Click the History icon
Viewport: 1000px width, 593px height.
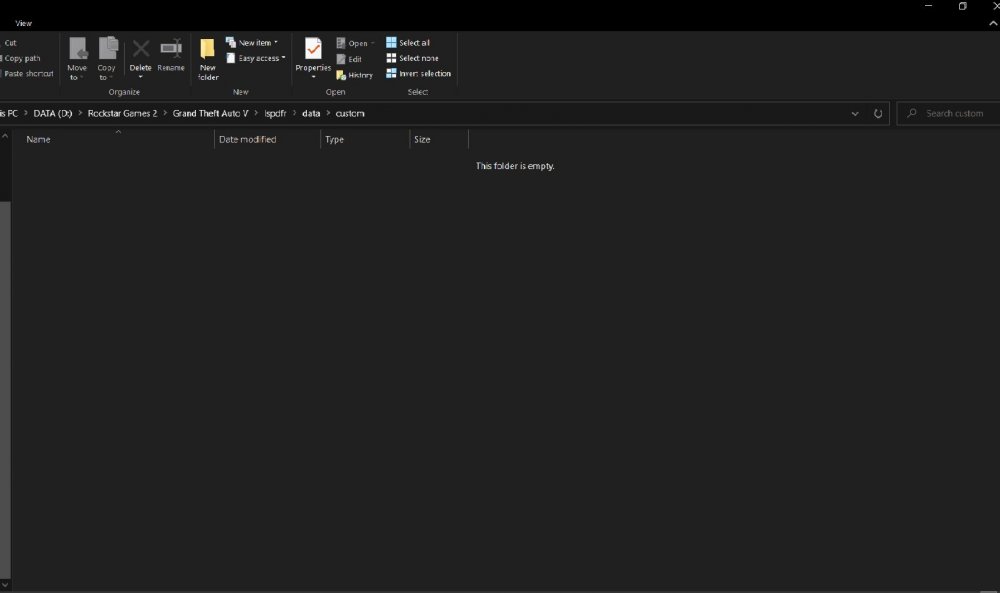coord(341,75)
